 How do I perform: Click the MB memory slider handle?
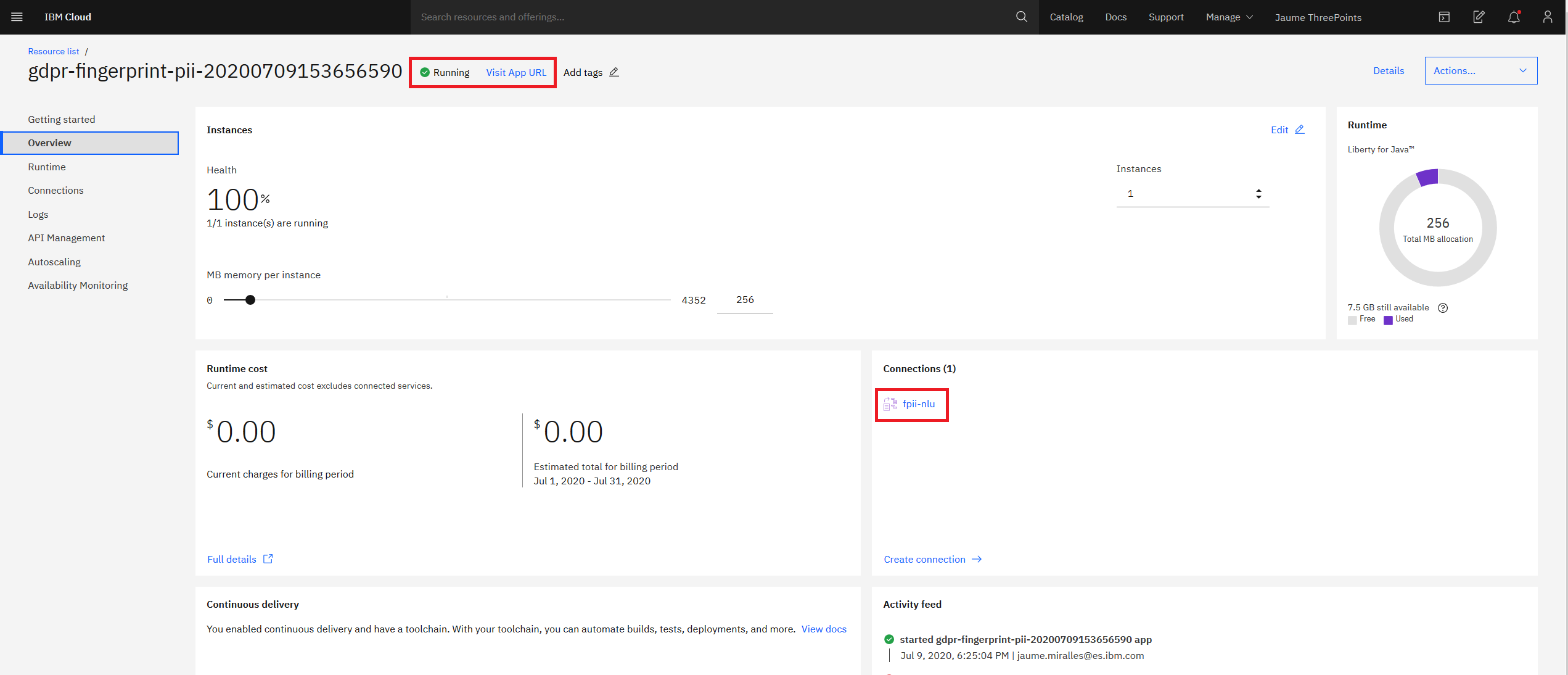pos(250,300)
